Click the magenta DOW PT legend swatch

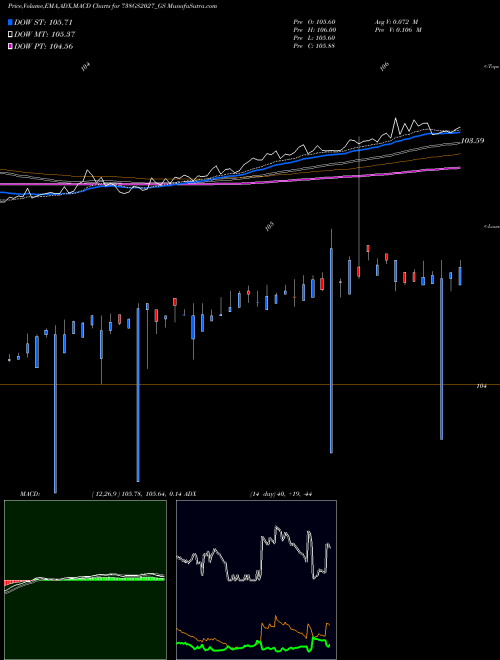(x=11, y=46)
